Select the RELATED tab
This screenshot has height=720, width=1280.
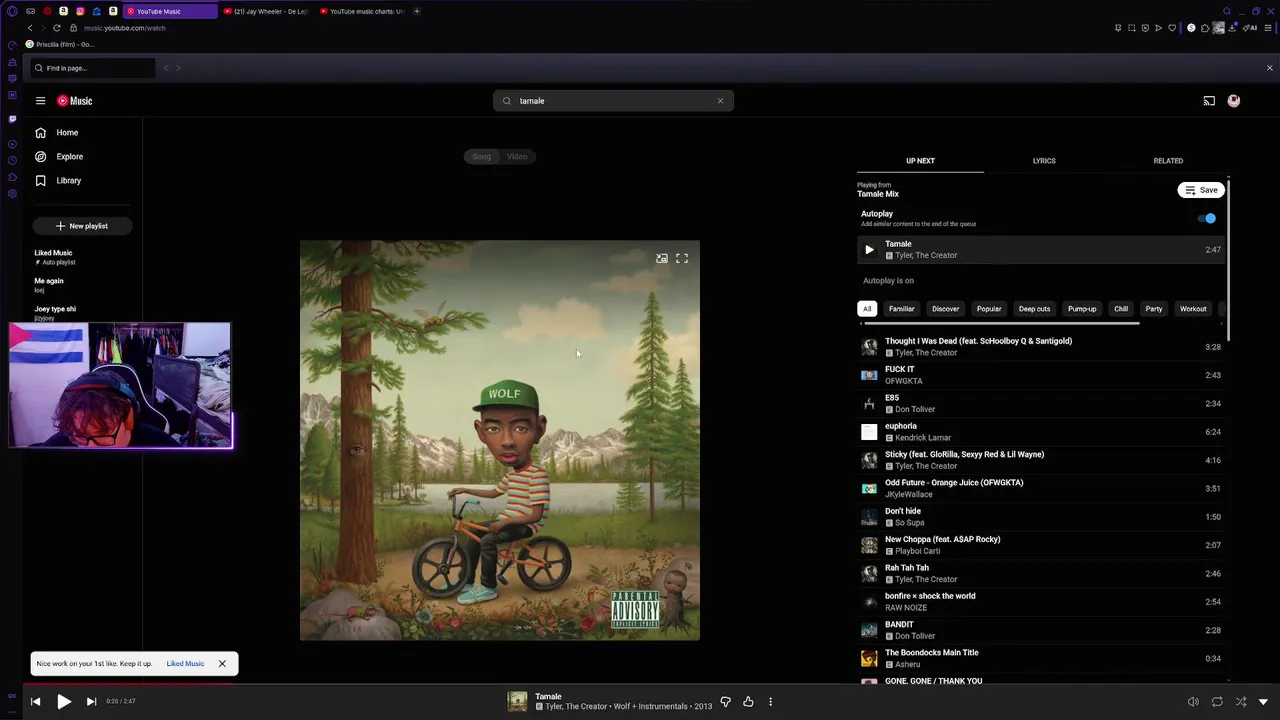click(1168, 161)
